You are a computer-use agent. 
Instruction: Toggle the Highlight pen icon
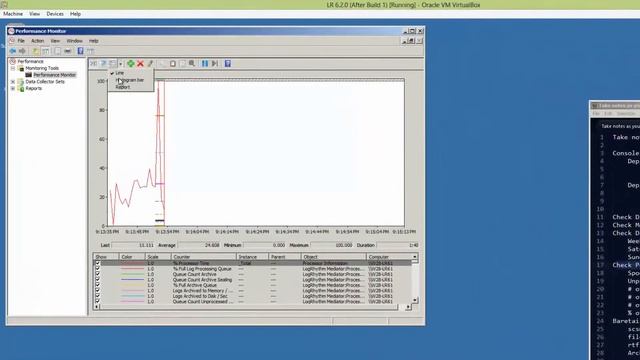tap(150, 64)
